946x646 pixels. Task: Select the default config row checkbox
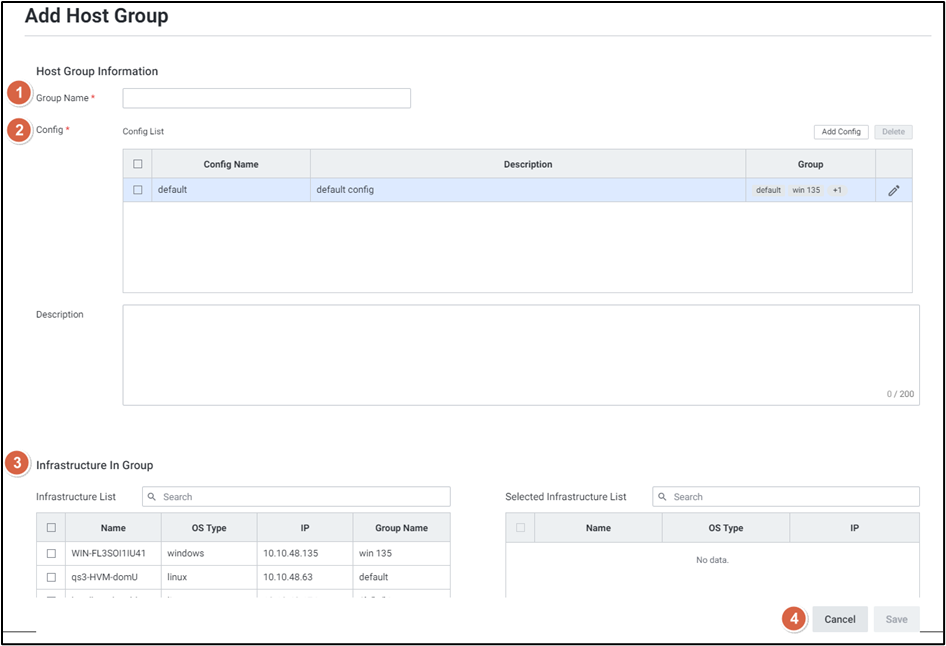(138, 190)
